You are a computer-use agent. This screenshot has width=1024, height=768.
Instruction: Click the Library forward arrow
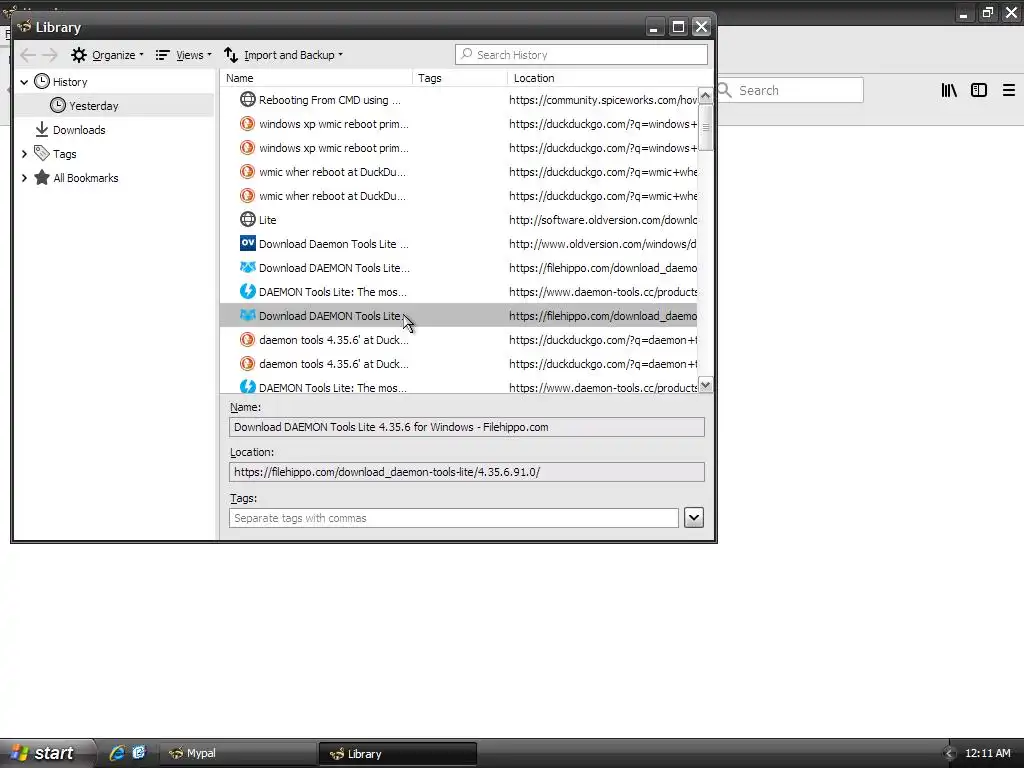click(x=50, y=56)
